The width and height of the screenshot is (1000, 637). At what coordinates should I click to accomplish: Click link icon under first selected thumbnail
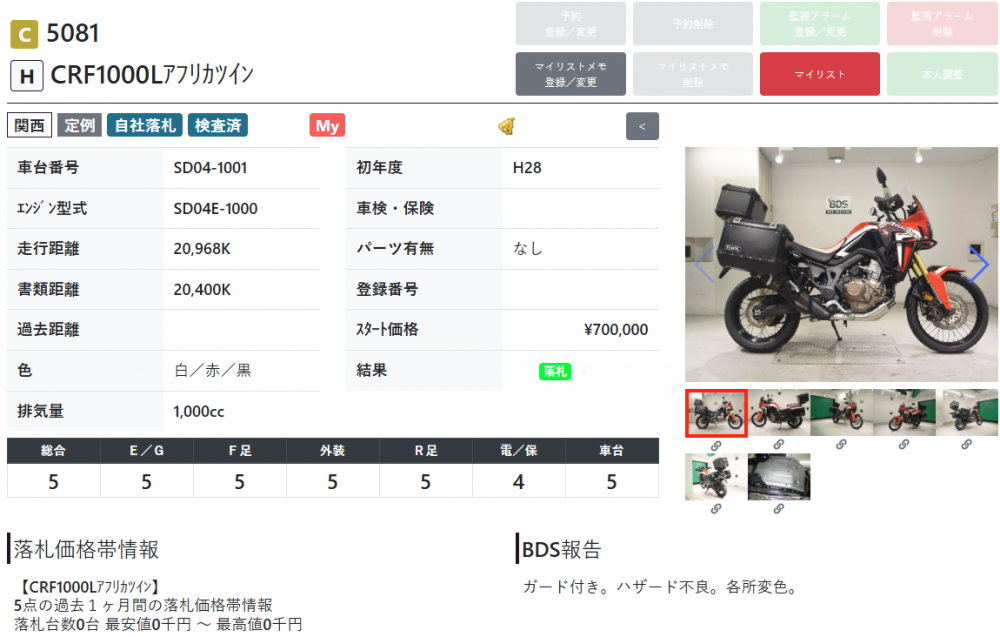(716, 445)
